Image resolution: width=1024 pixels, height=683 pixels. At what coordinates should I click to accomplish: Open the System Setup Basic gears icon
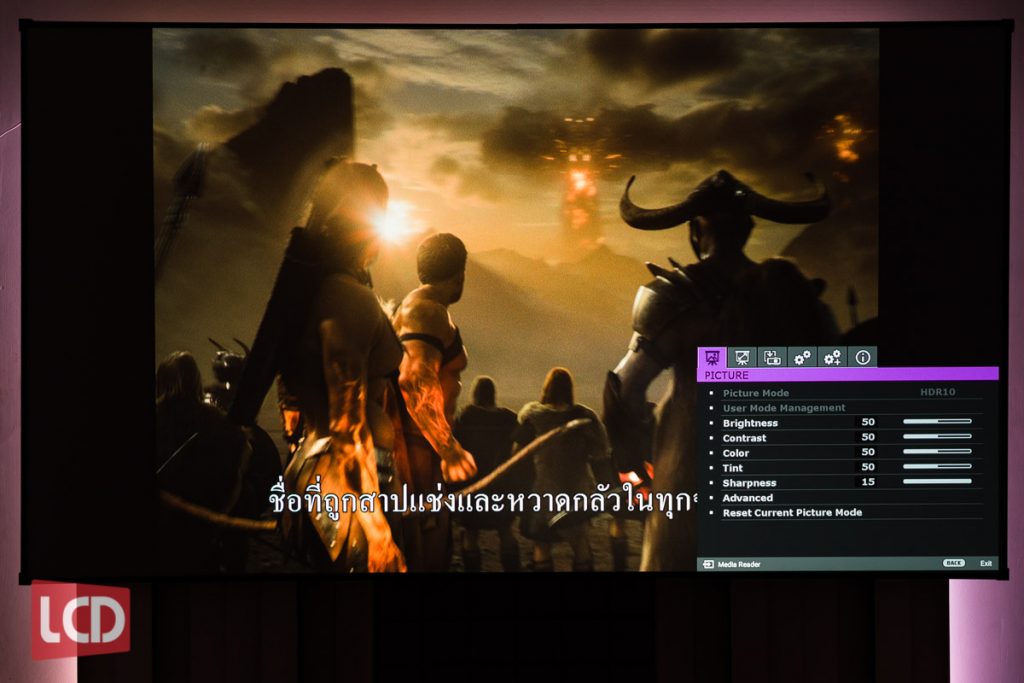[x=802, y=357]
